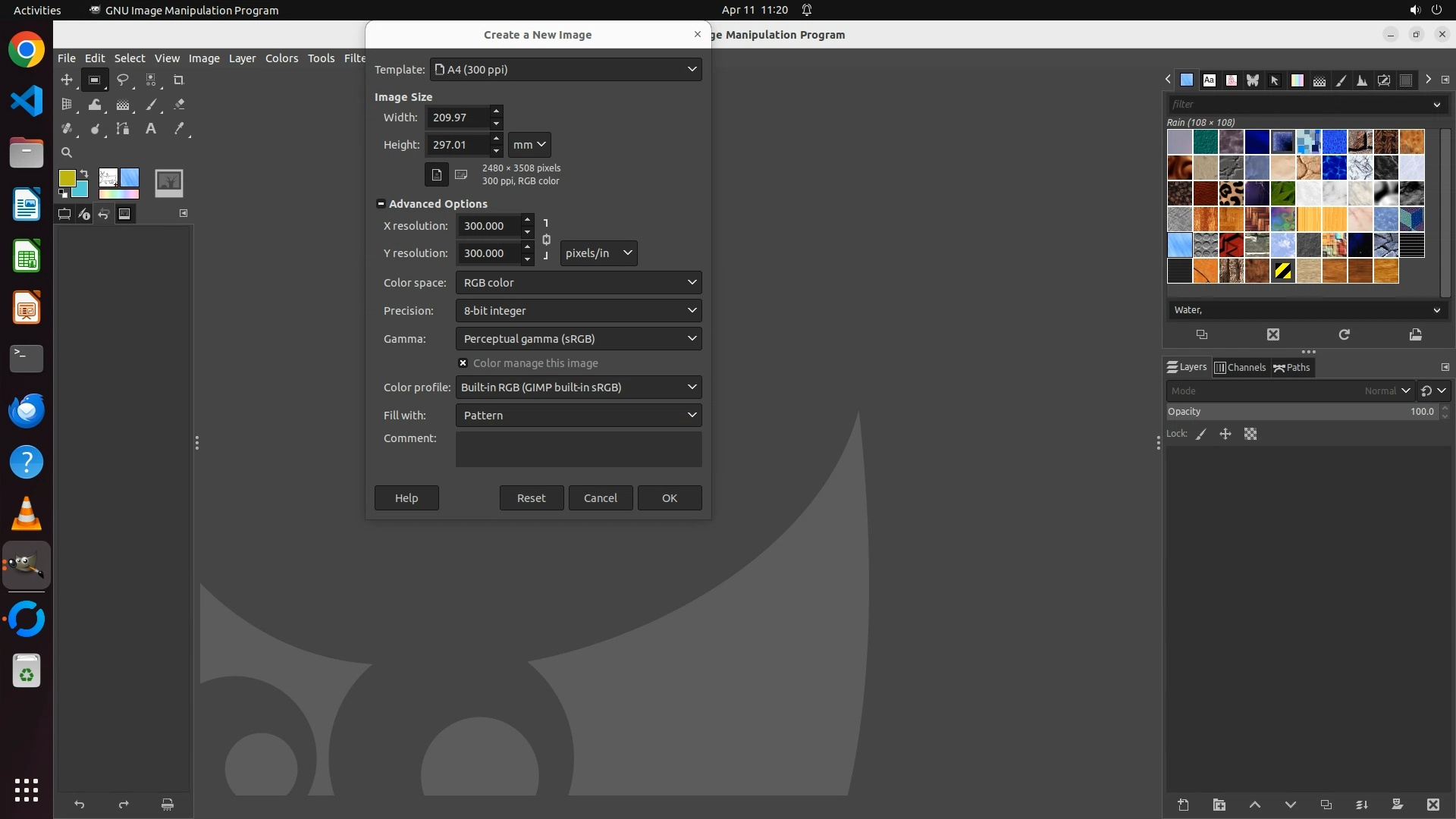Toggle the resolution chain link

pyautogui.click(x=546, y=240)
